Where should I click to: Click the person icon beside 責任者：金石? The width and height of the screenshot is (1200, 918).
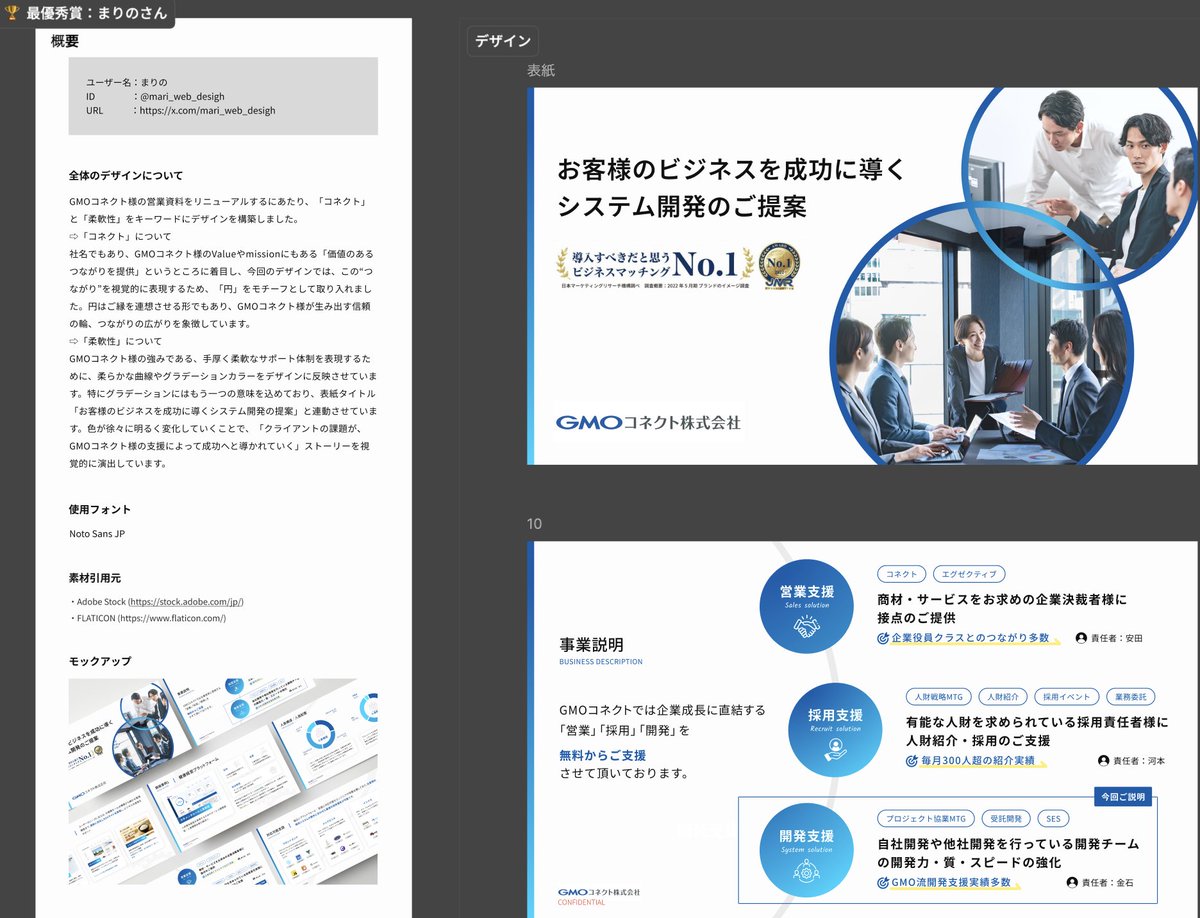click(x=1073, y=883)
